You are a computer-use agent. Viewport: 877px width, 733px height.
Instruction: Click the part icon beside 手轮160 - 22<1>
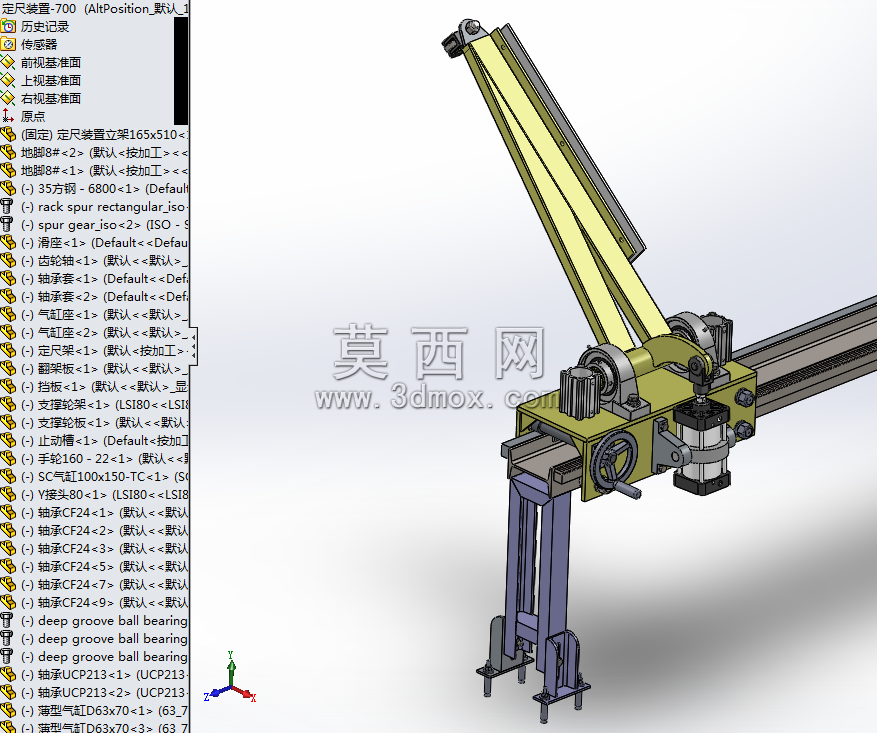click(x=8, y=458)
